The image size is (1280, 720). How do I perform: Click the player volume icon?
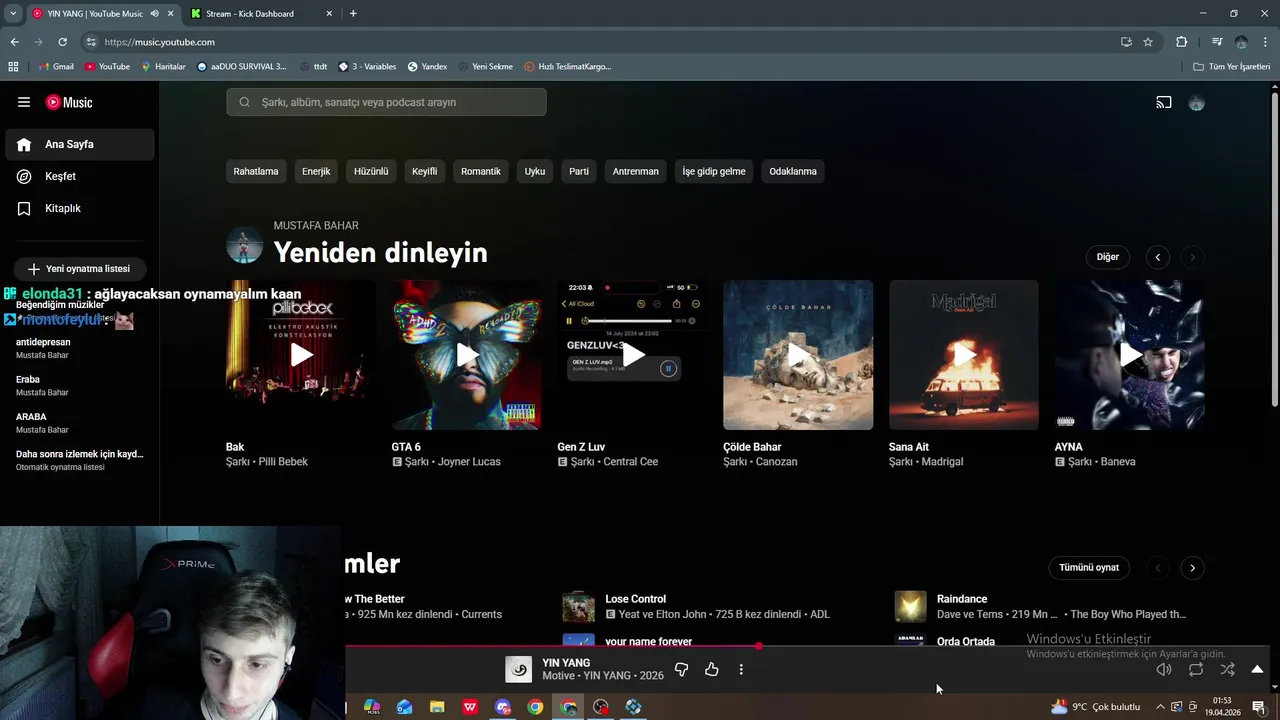tap(1164, 669)
